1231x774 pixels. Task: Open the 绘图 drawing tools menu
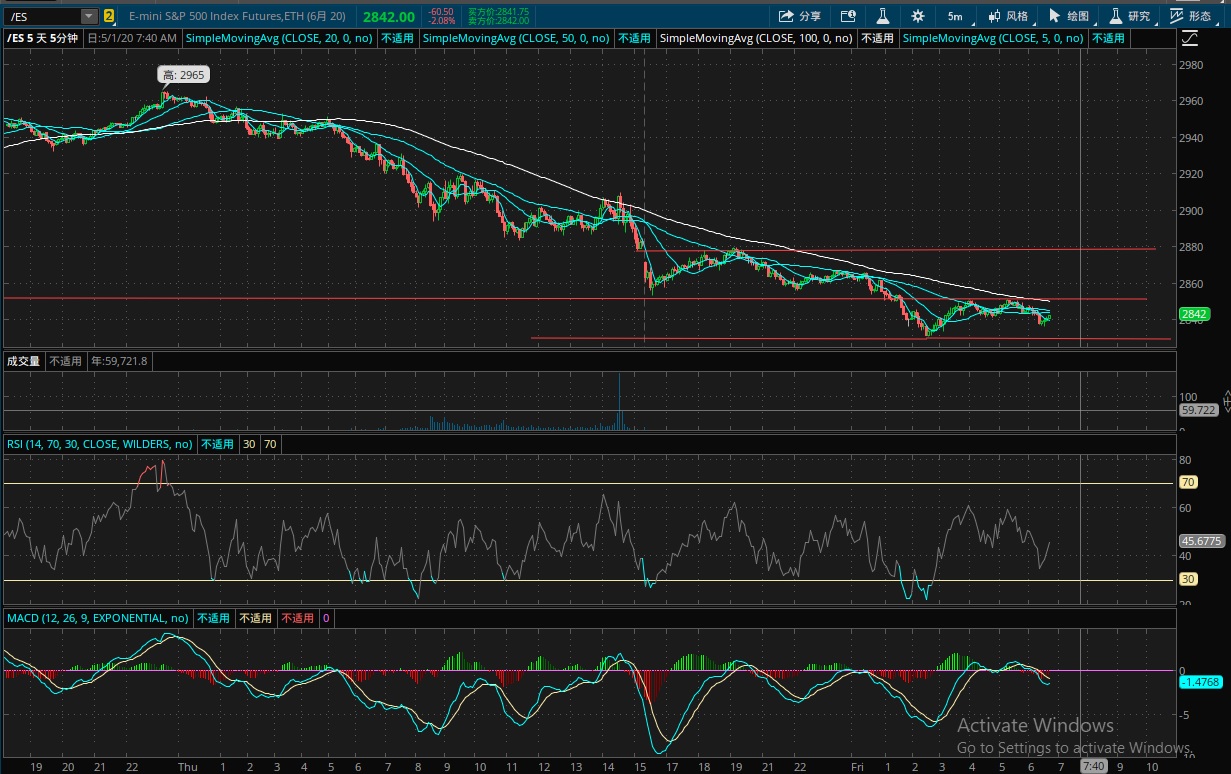tap(1069, 16)
